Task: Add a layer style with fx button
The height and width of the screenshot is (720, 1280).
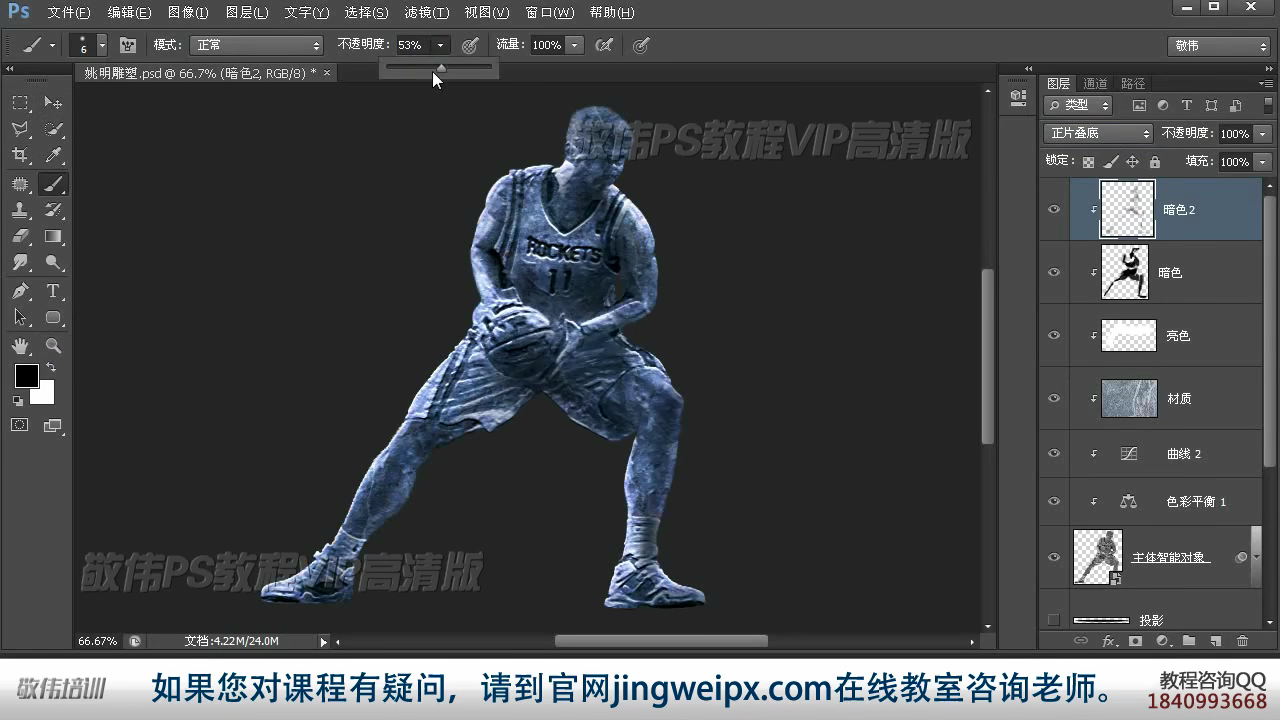Action: (1108, 641)
